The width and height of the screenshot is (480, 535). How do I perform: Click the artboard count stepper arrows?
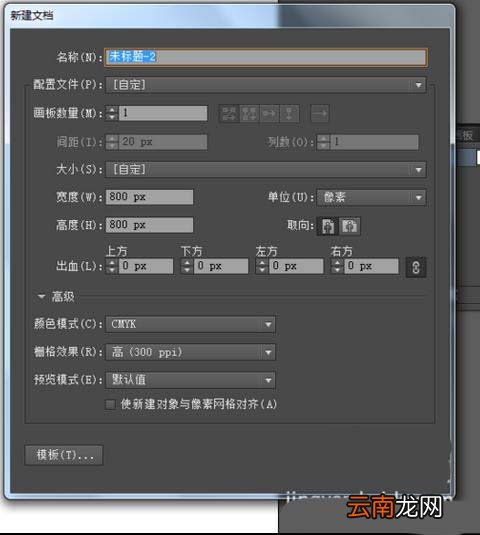112,113
